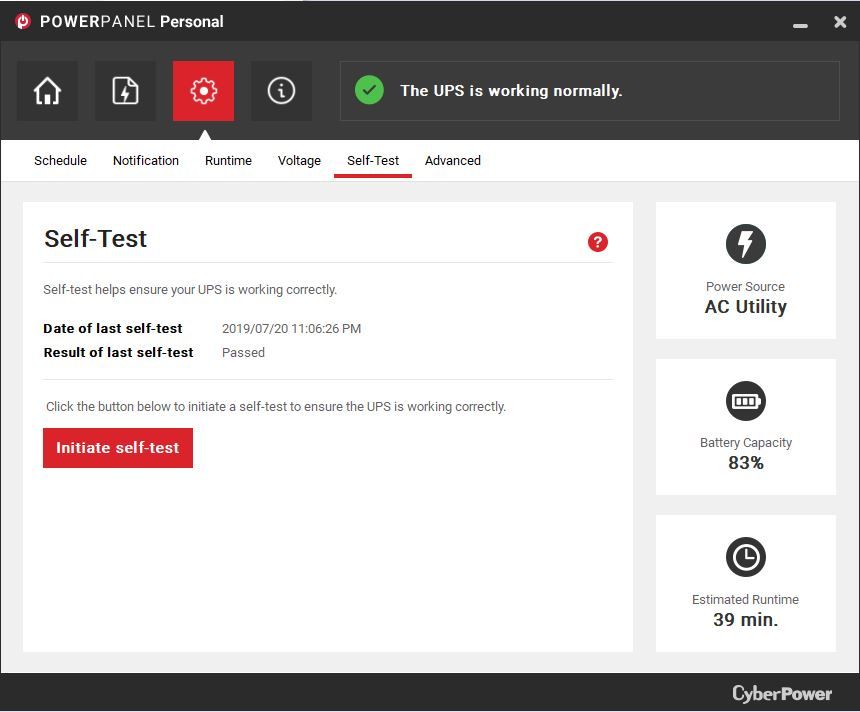The image size is (860, 712).
Task: Select the gear Settings icon
Action: pos(203,91)
